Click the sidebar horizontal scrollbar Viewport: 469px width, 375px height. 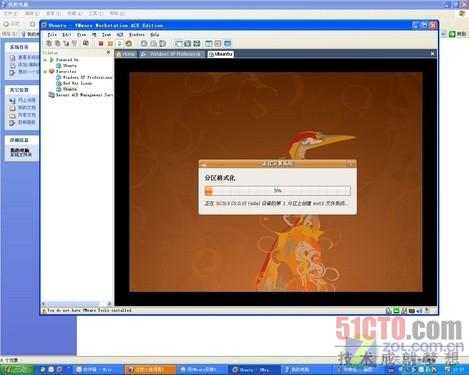coord(77,304)
